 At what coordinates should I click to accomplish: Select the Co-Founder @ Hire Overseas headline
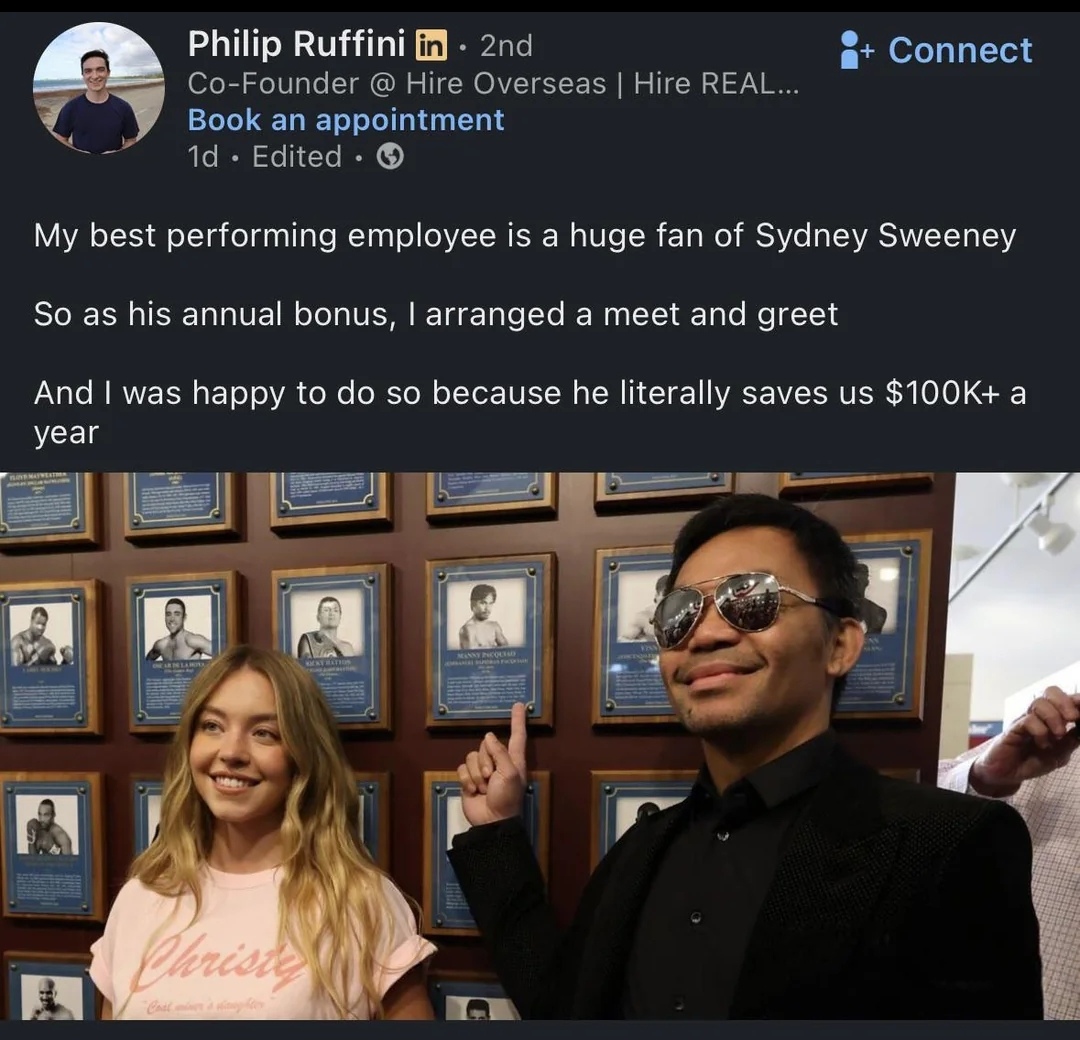pos(493,83)
